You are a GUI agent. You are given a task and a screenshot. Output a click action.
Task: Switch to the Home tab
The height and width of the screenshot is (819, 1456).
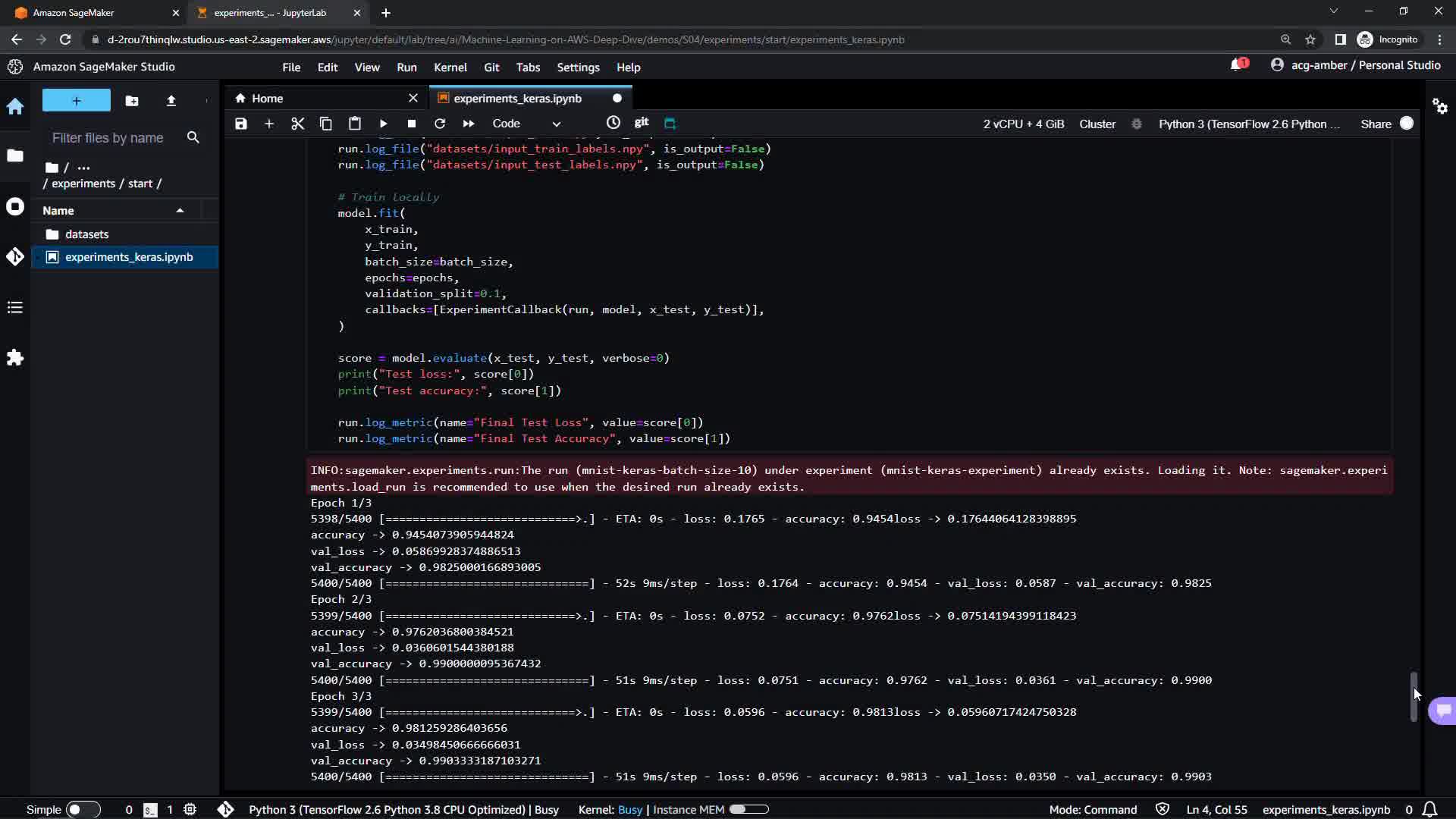tap(267, 99)
